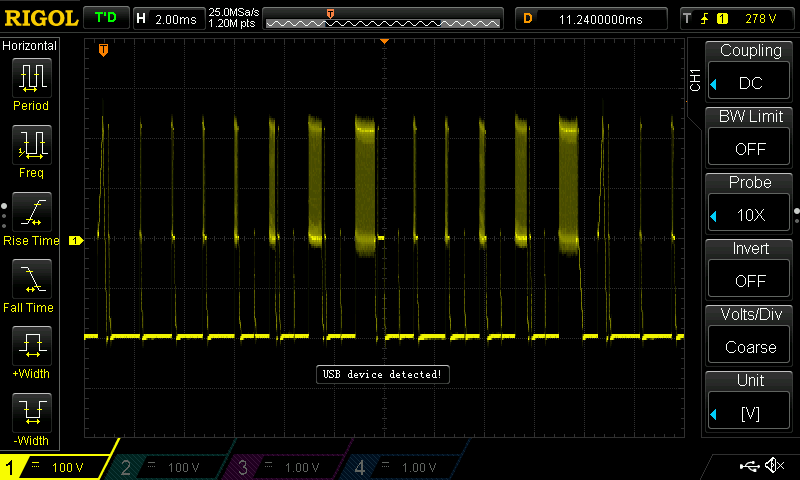800x480 pixels.
Task: Click the USB connection status icon
Action: [748, 466]
